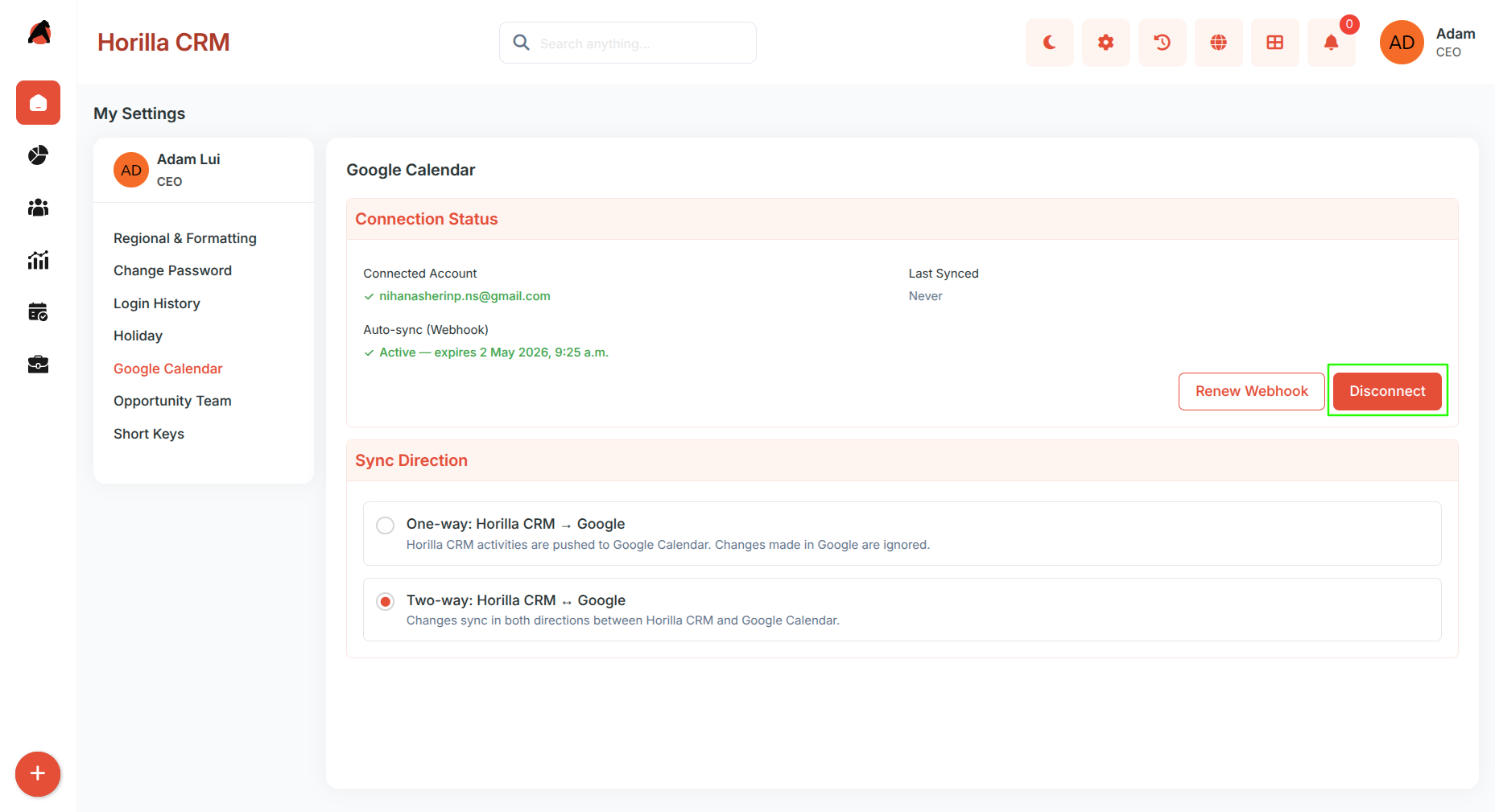
Task: Open Change Password settings
Action: [172, 270]
